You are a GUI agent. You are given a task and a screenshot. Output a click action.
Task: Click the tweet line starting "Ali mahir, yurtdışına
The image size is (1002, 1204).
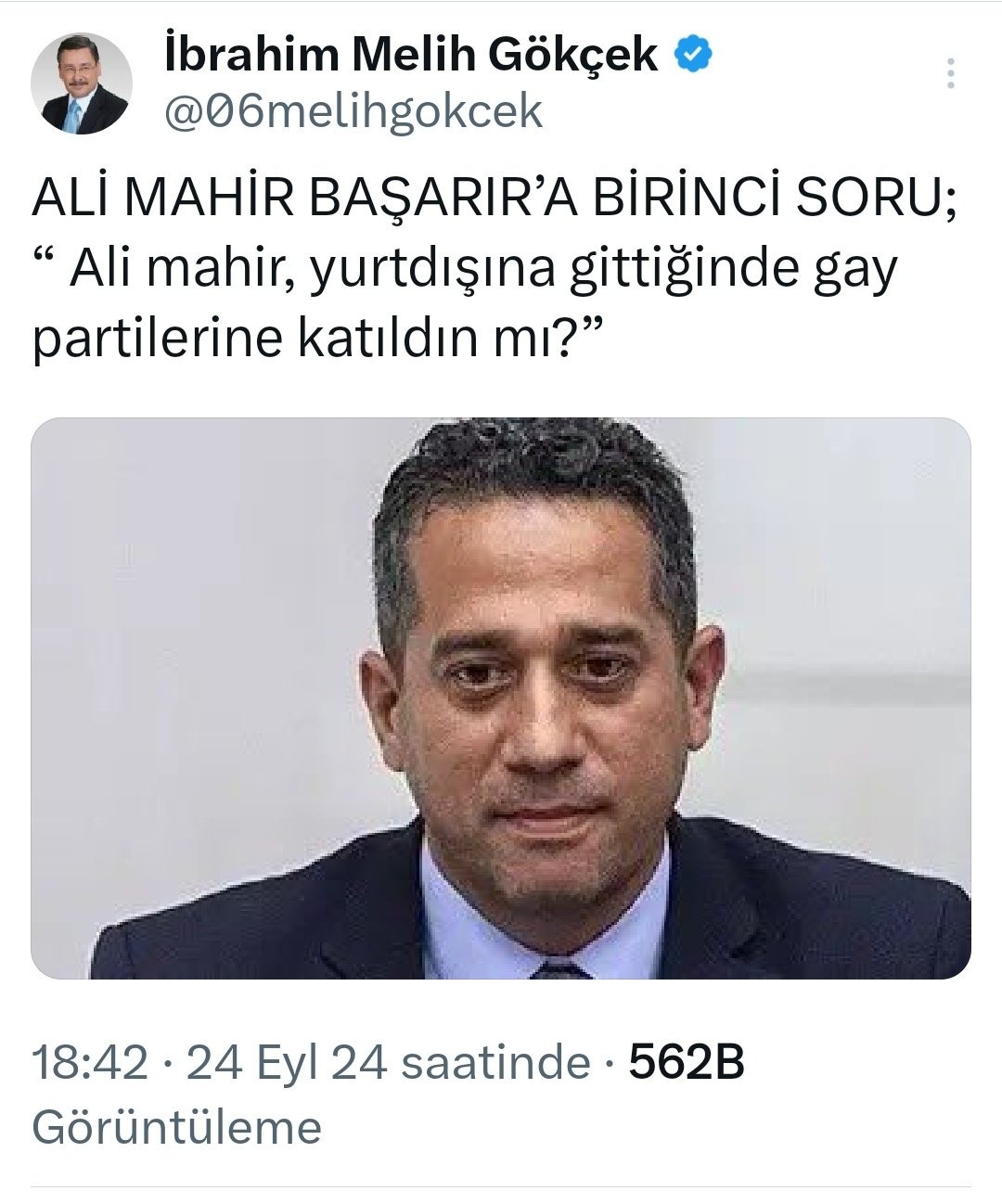tap(466, 271)
